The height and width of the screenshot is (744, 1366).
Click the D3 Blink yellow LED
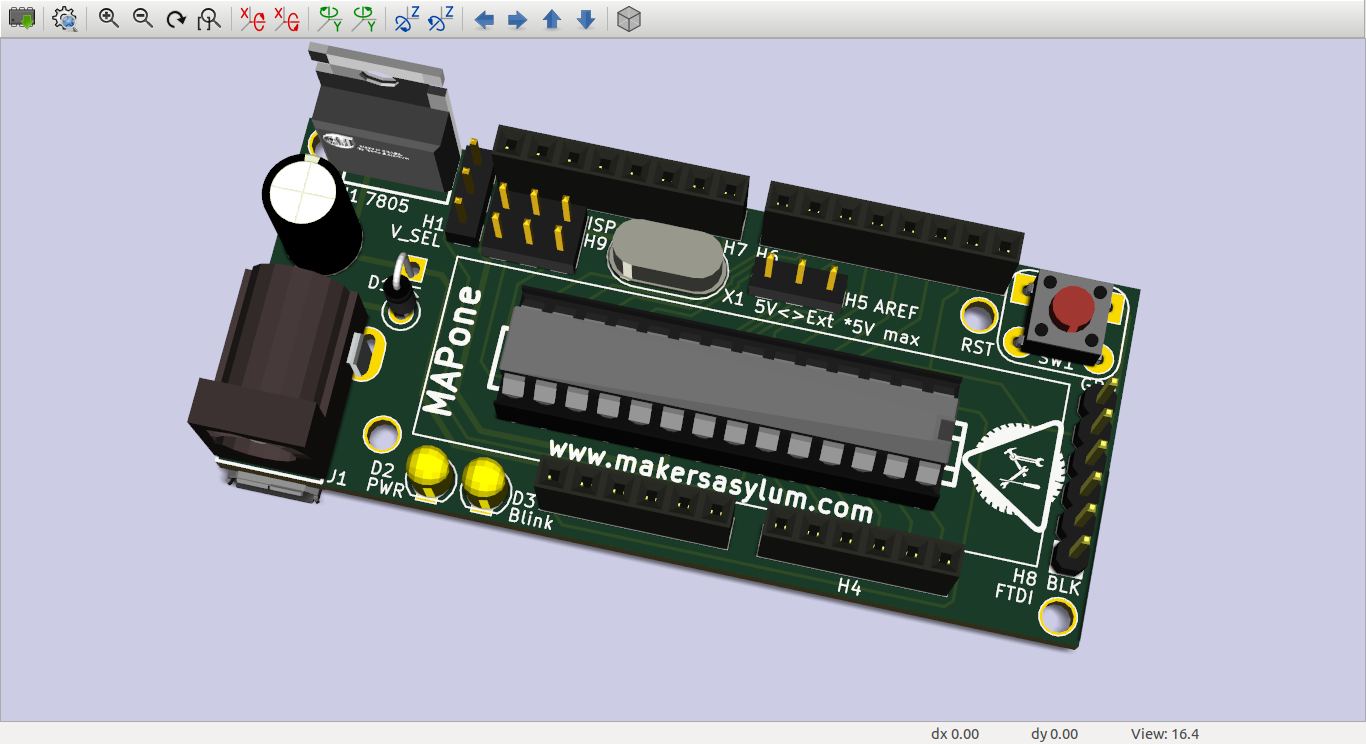click(x=486, y=483)
